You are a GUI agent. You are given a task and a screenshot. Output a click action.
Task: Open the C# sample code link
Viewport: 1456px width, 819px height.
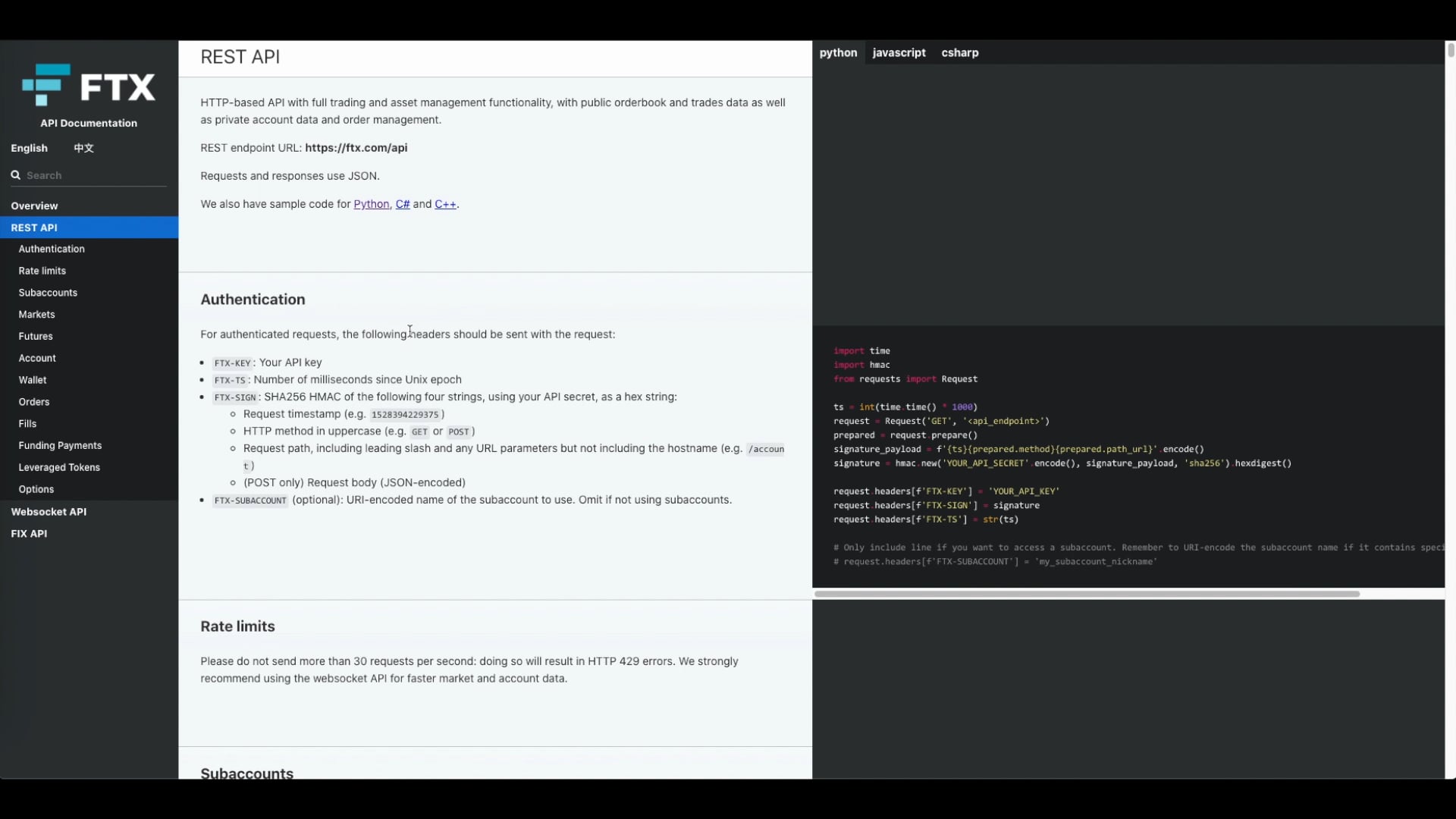coord(402,204)
